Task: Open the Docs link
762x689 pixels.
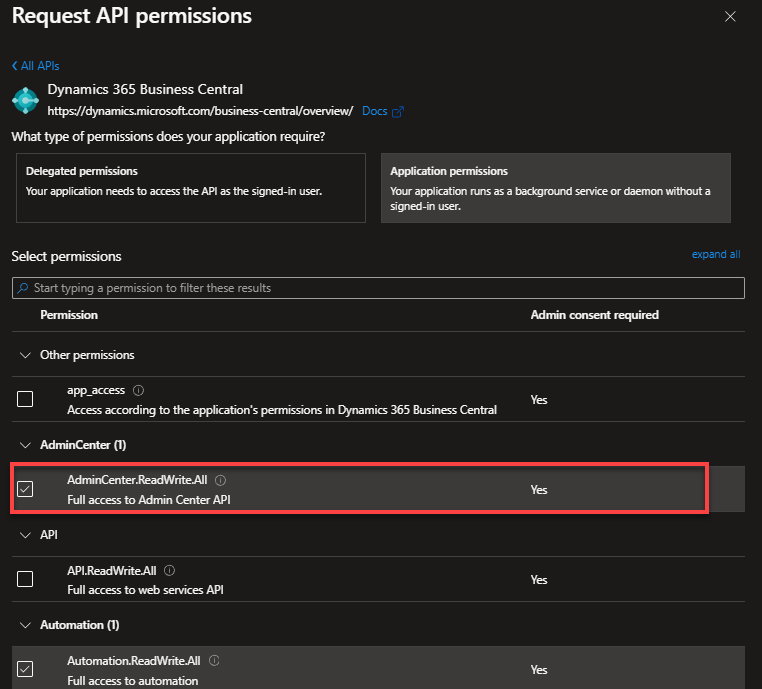Action: (x=375, y=111)
